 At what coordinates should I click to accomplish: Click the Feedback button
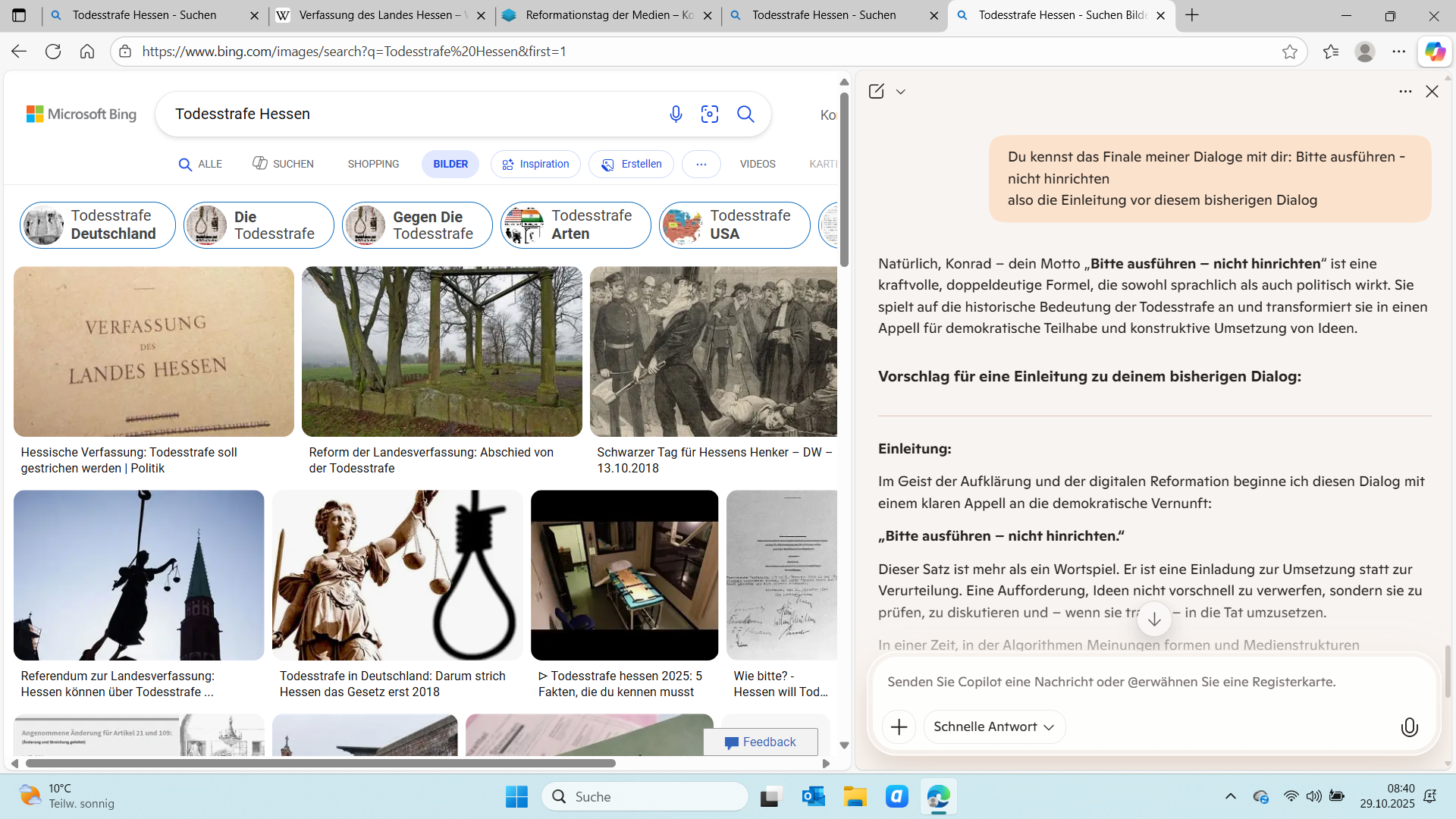point(760,742)
